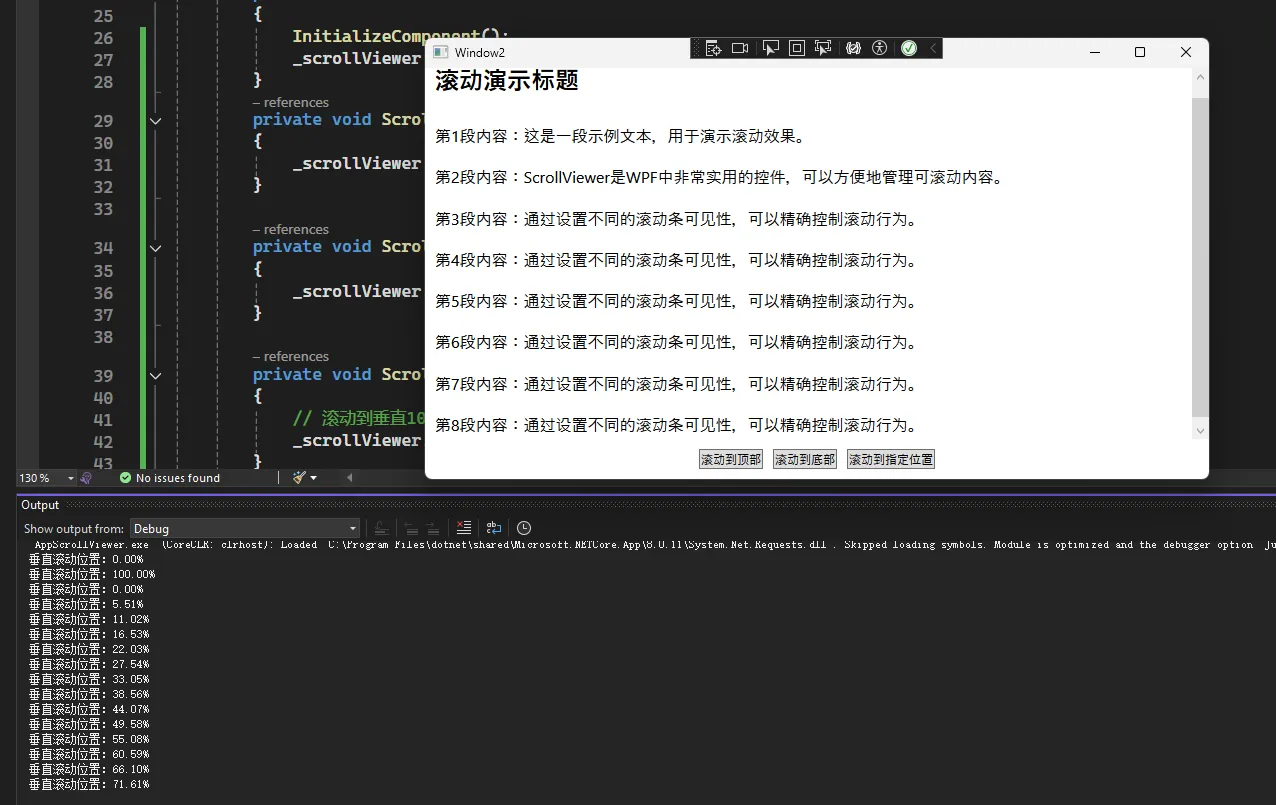The image size is (1276, 805).
Task: Open the 'Show output from' Debug dropdown
Action: 244,528
